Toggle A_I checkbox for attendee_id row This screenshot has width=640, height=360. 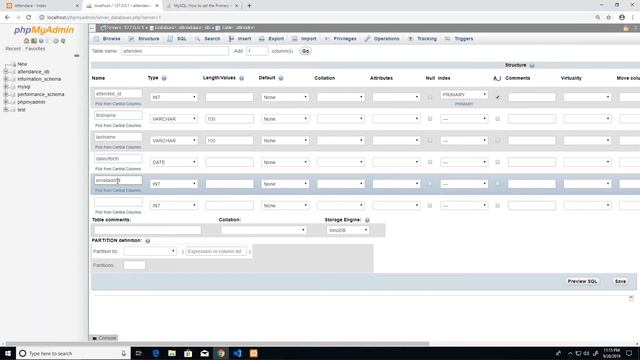tap(498, 97)
